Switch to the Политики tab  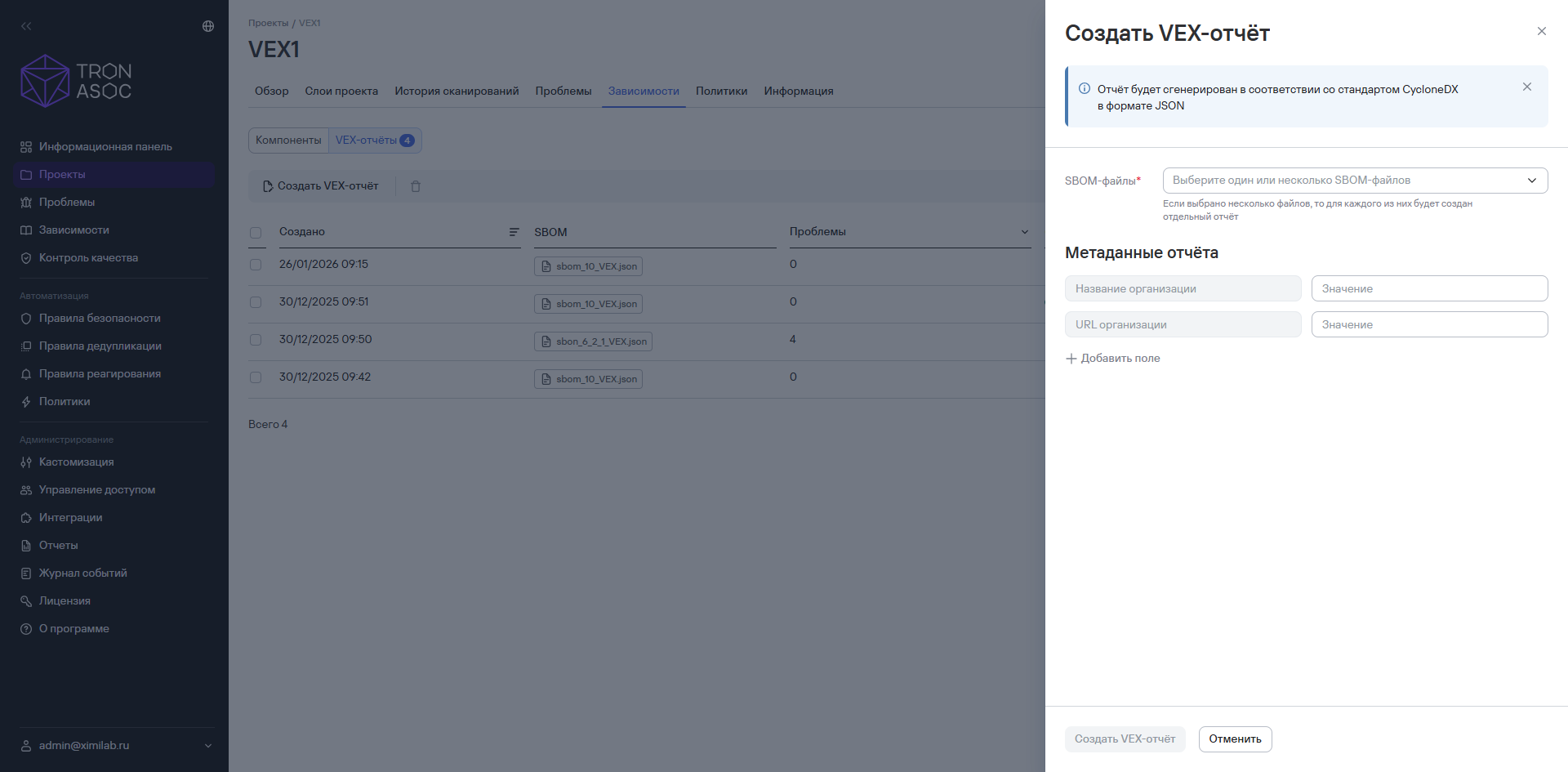coord(721,91)
